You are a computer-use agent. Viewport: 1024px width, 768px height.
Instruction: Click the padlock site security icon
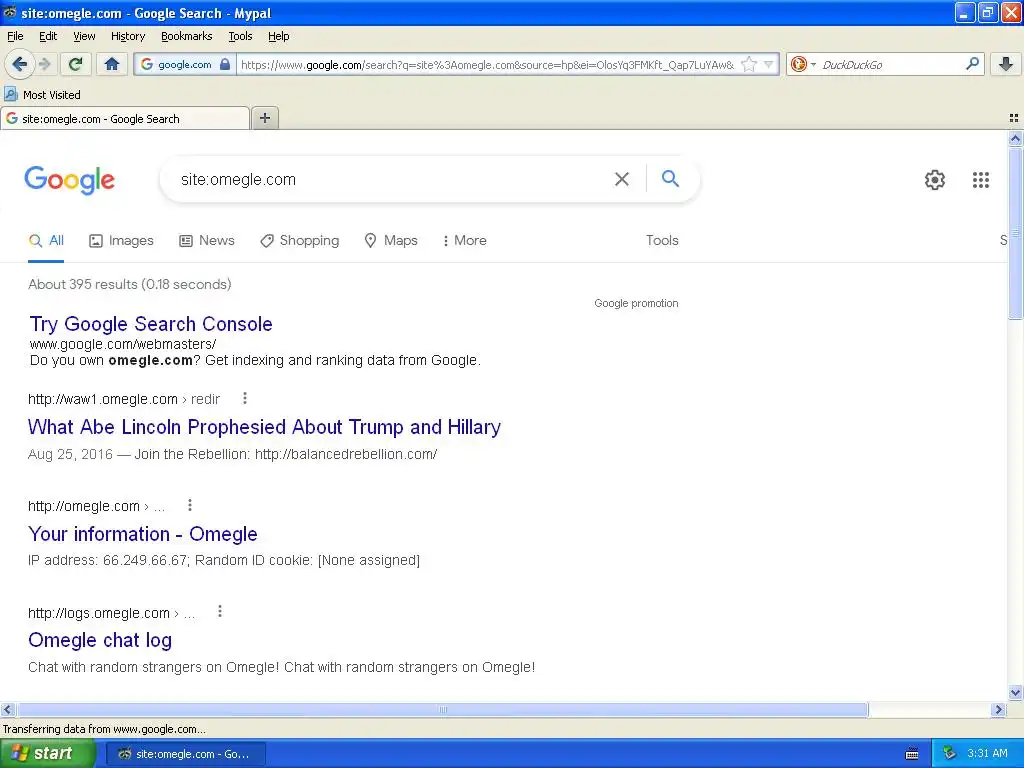[225, 64]
